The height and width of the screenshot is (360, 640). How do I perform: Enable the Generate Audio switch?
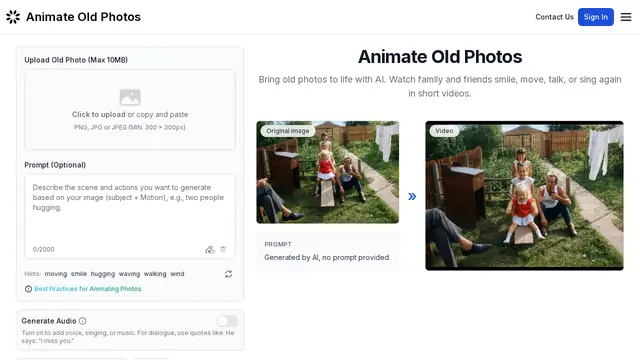pyautogui.click(x=227, y=321)
